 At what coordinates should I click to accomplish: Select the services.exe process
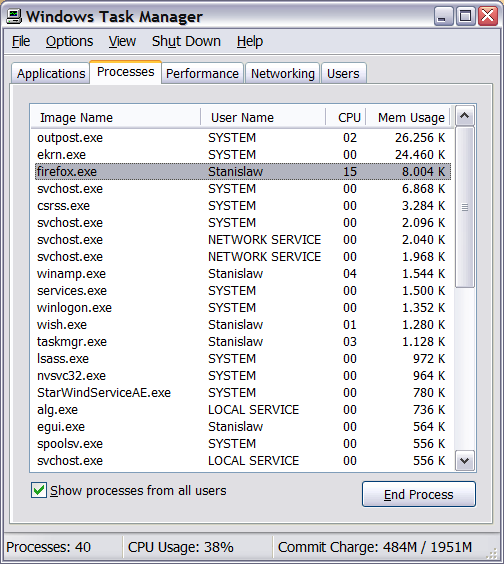tap(243, 291)
